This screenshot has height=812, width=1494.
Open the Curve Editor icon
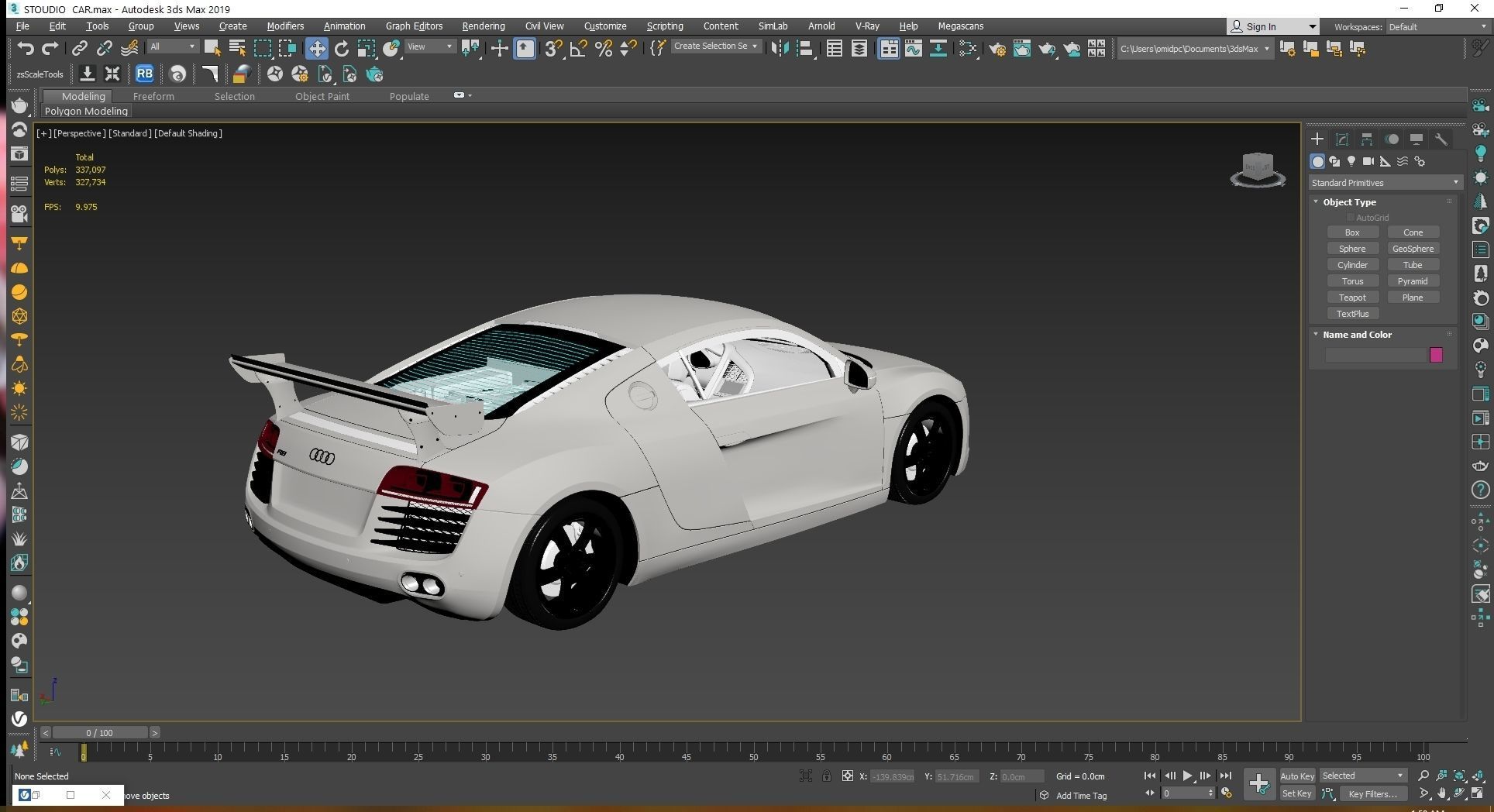point(913,49)
